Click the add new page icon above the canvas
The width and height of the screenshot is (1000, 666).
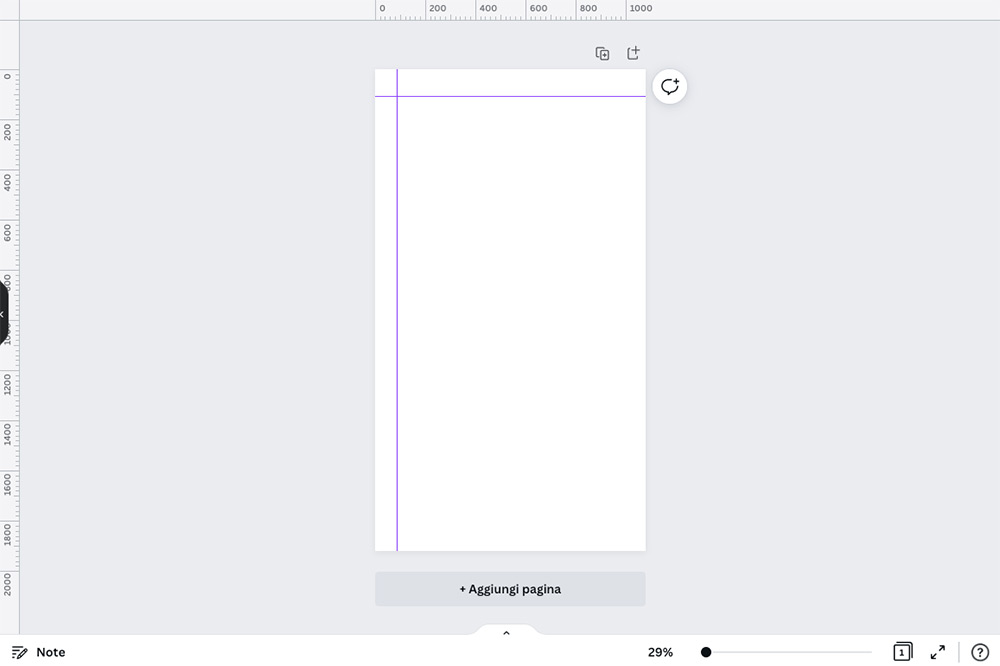pos(633,53)
